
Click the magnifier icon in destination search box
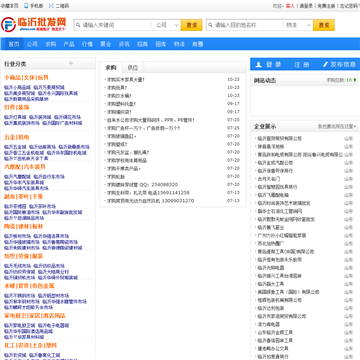pos(210,25)
